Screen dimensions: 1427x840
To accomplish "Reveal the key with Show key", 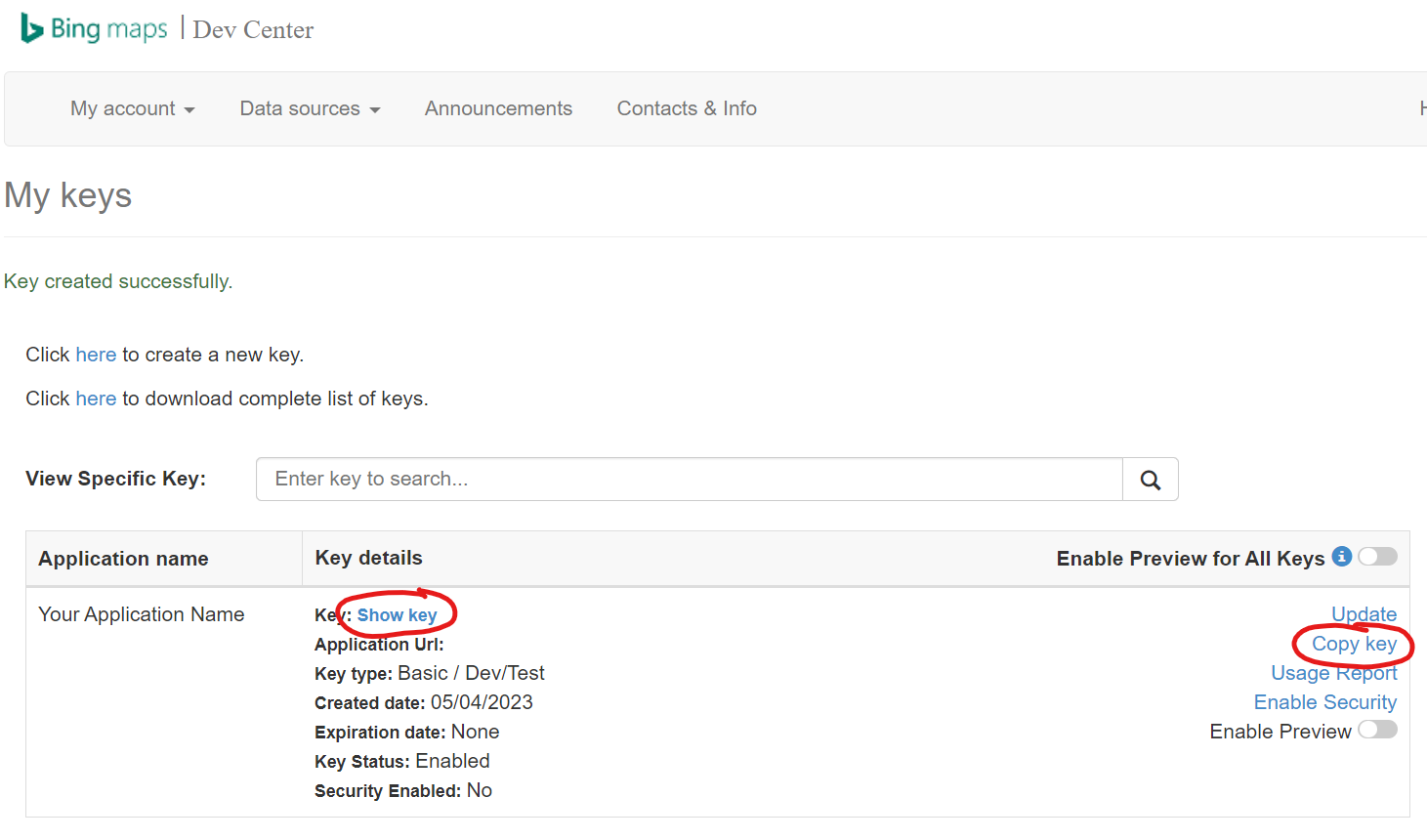I will [397, 615].
